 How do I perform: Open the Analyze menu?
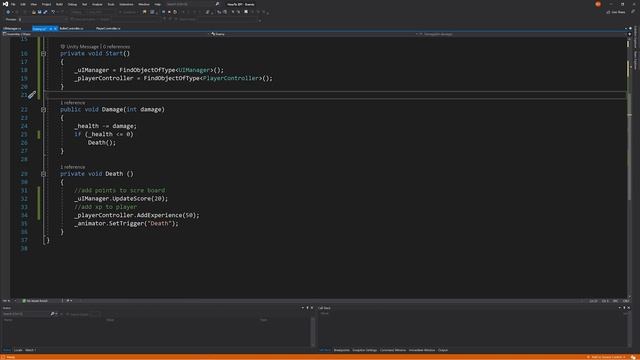[x=97, y=4]
